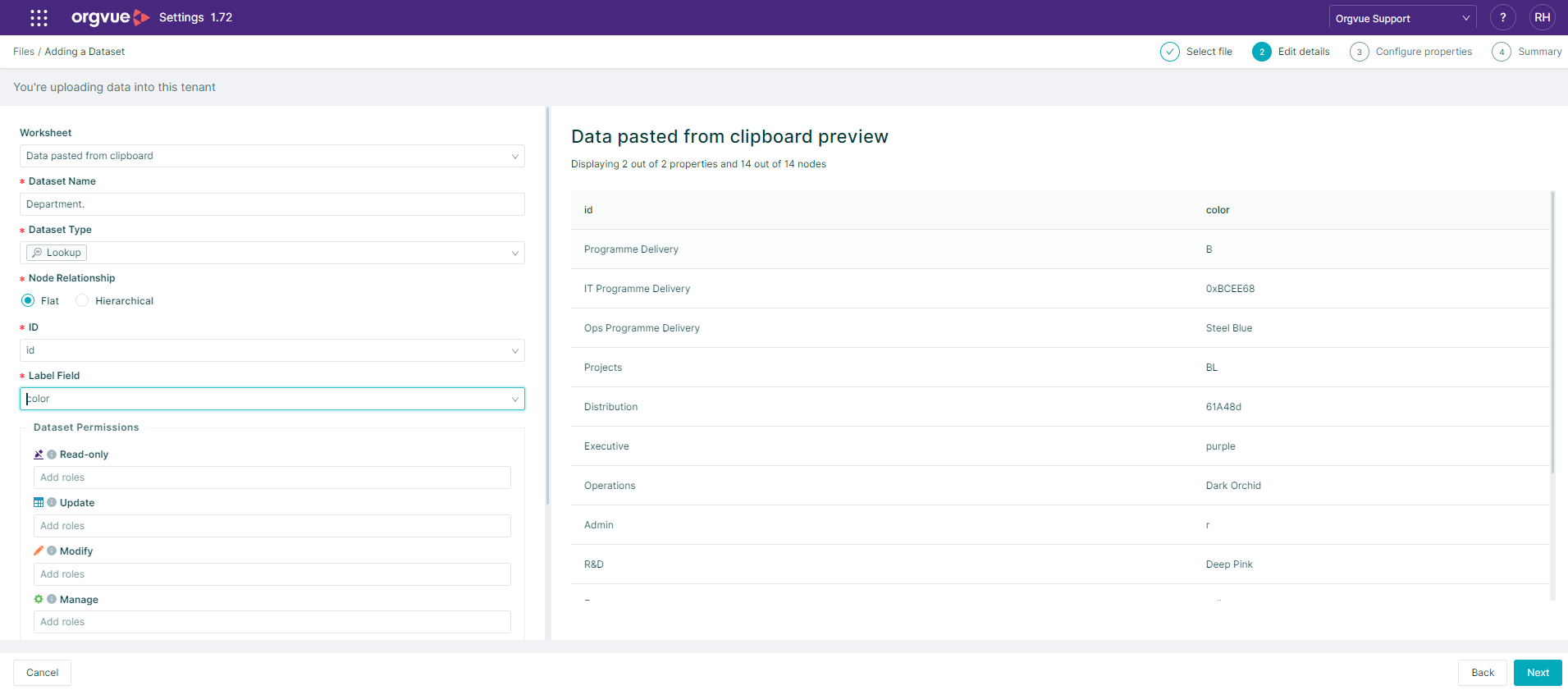Open the Dataset Type dropdown
This screenshot has width=1568, height=690.
coord(272,253)
